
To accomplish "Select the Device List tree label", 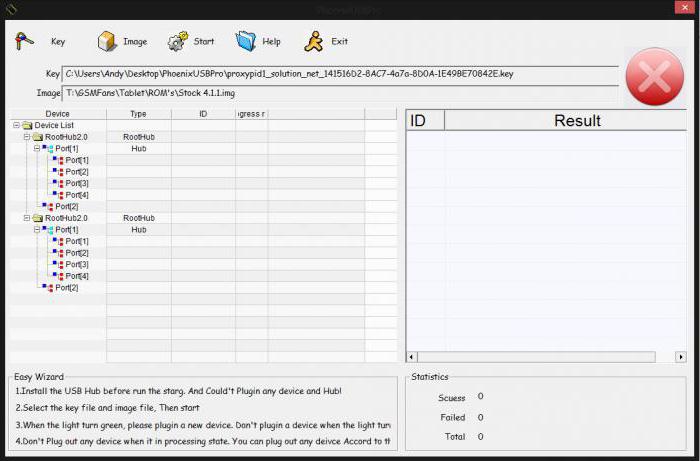I will tap(53, 126).
